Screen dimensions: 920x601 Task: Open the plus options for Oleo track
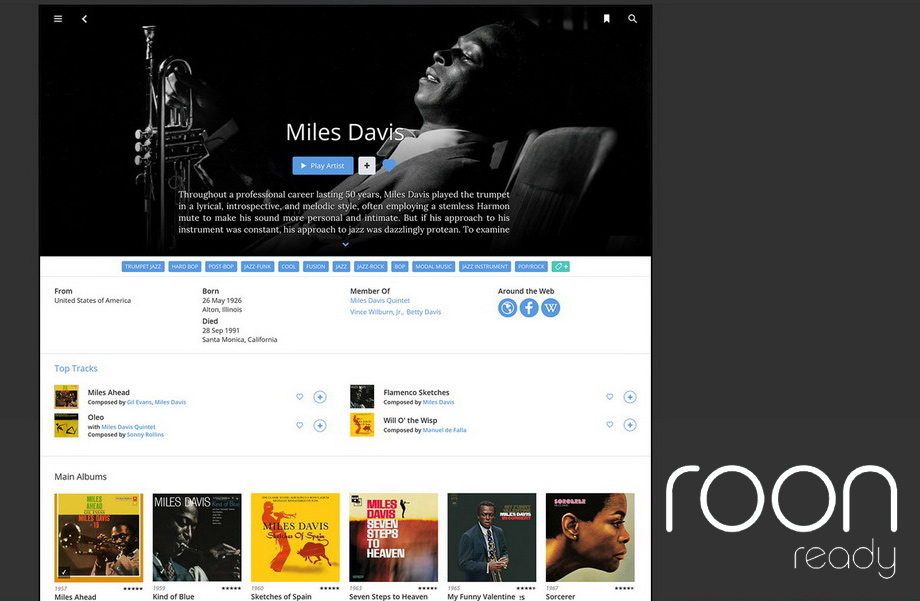(320, 425)
